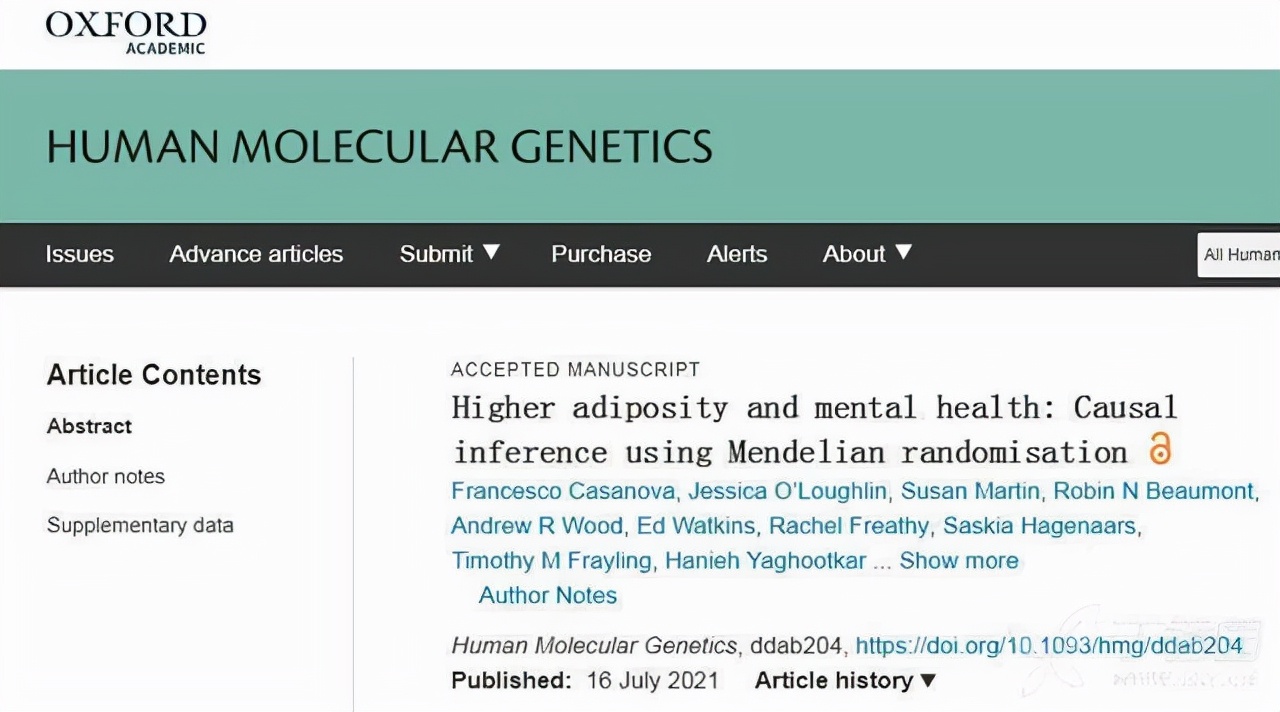
Task: Click author Jessica O'Loughlin link
Action: coord(788,491)
